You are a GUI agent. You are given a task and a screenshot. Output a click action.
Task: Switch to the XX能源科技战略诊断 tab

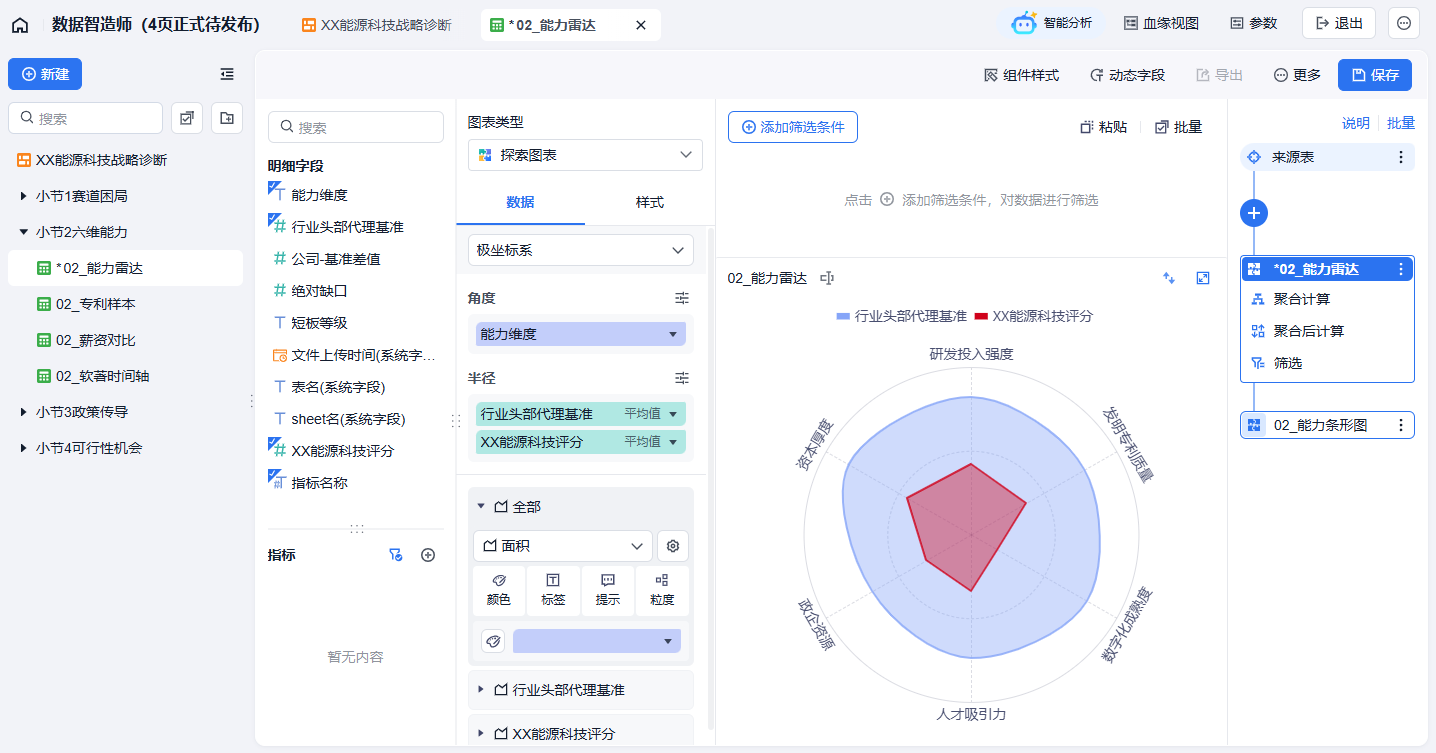(x=377, y=25)
